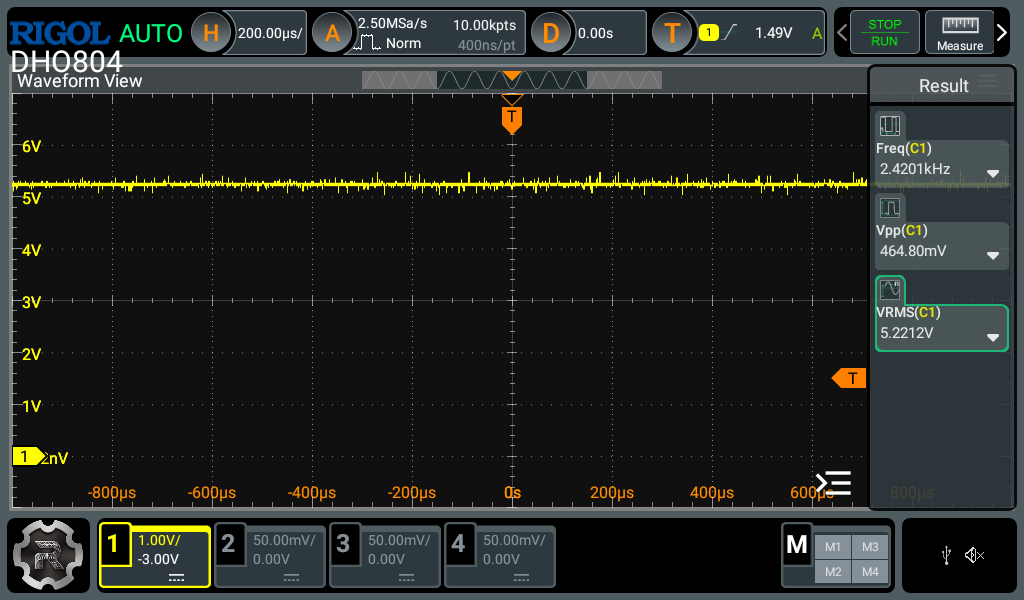The width and height of the screenshot is (1024, 600).
Task: Expand the Vpp(C1) measurement dropdown
Action: coord(992,255)
